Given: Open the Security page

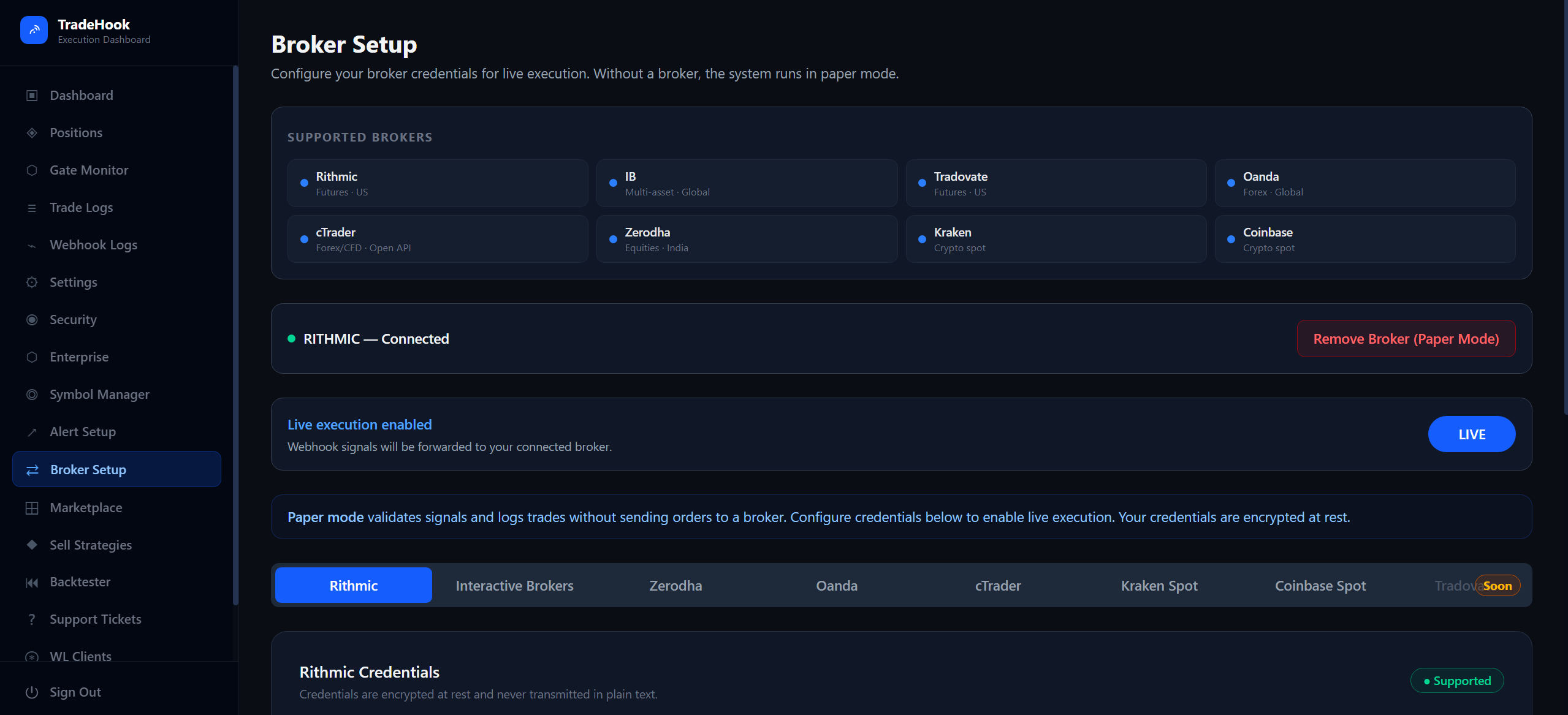Looking at the screenshot, I should [x=116, y=320].
